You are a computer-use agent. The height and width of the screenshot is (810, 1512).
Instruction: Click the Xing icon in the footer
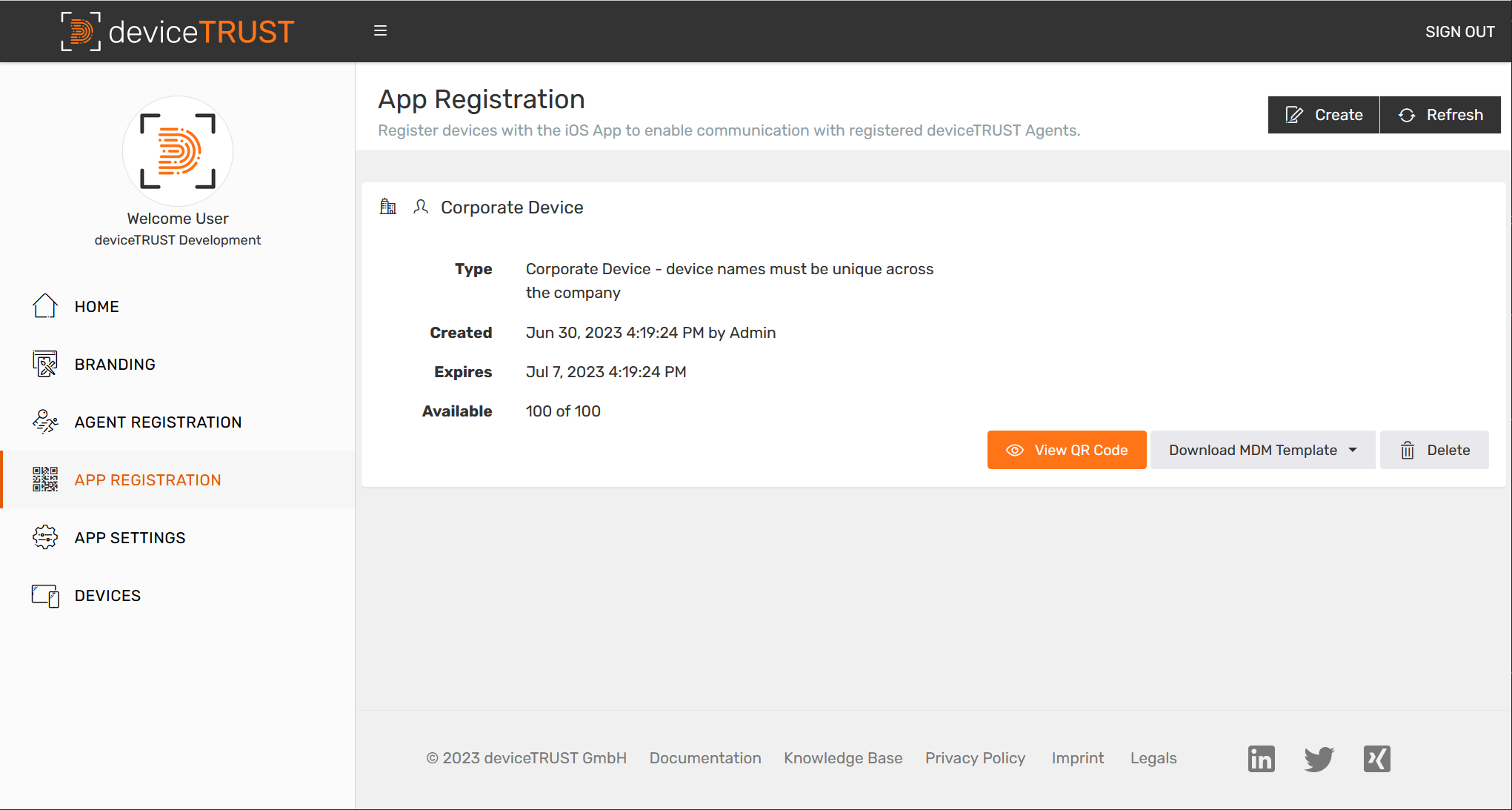[x=1376, y=758]
